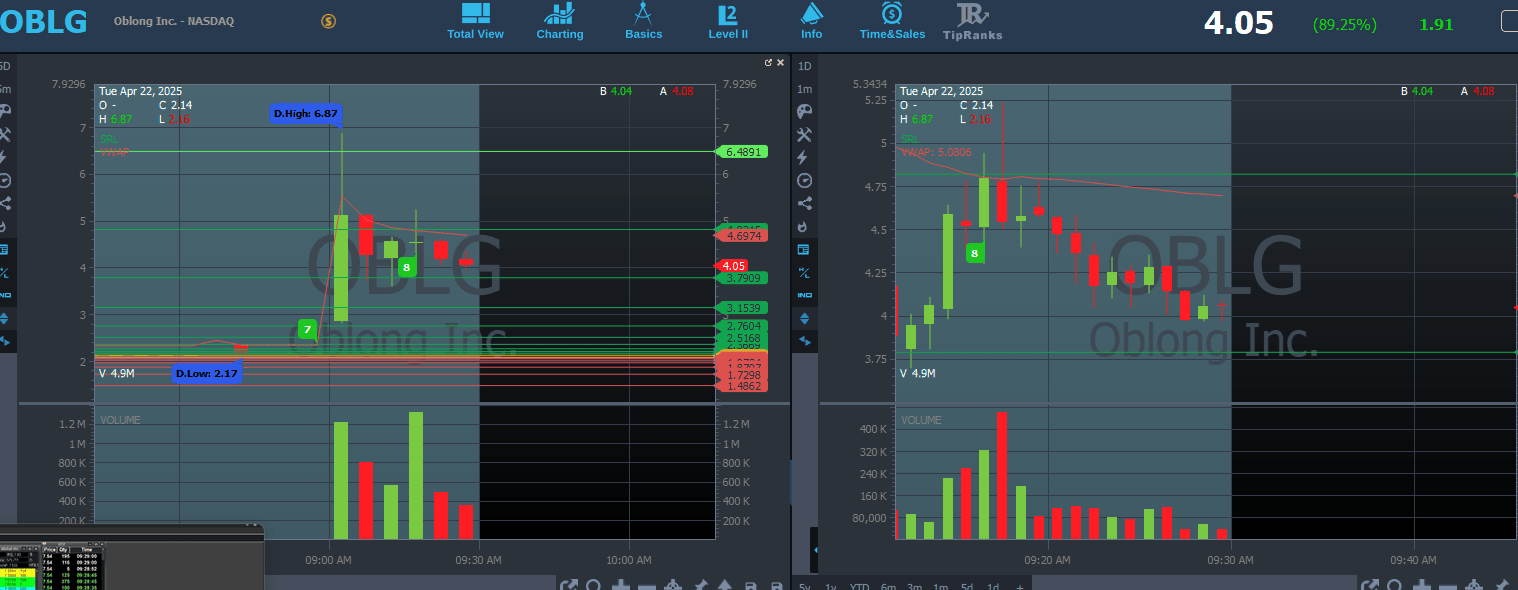Open the right chart color palette settings
The image size is (1518, 590).
[x=804, y=111]
